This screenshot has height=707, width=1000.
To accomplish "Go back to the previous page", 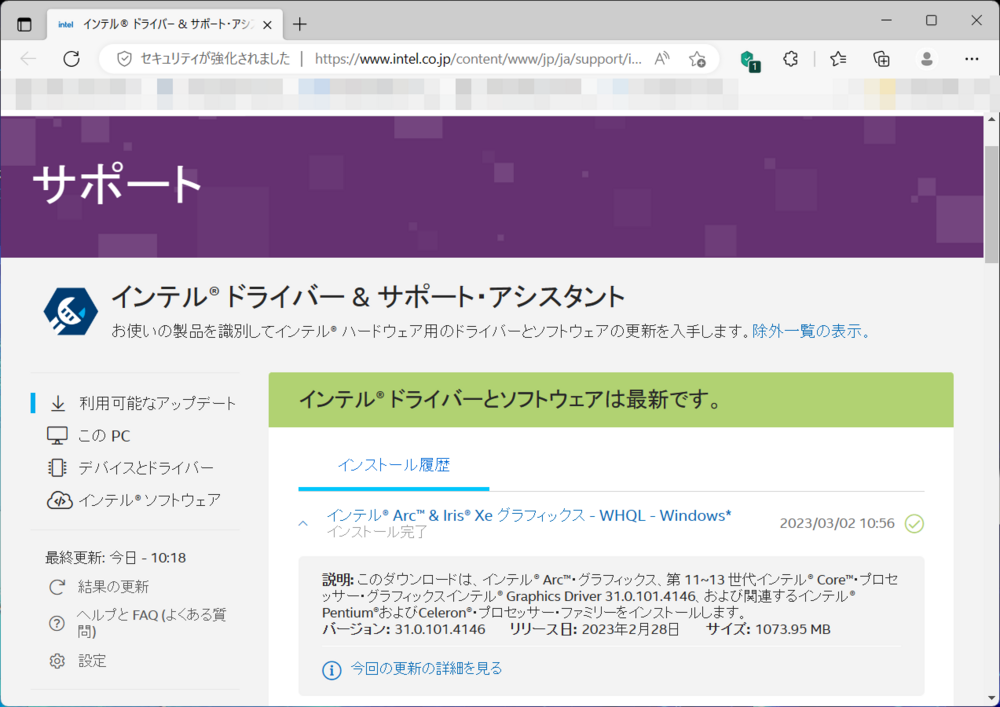I will tap(29, 59).
